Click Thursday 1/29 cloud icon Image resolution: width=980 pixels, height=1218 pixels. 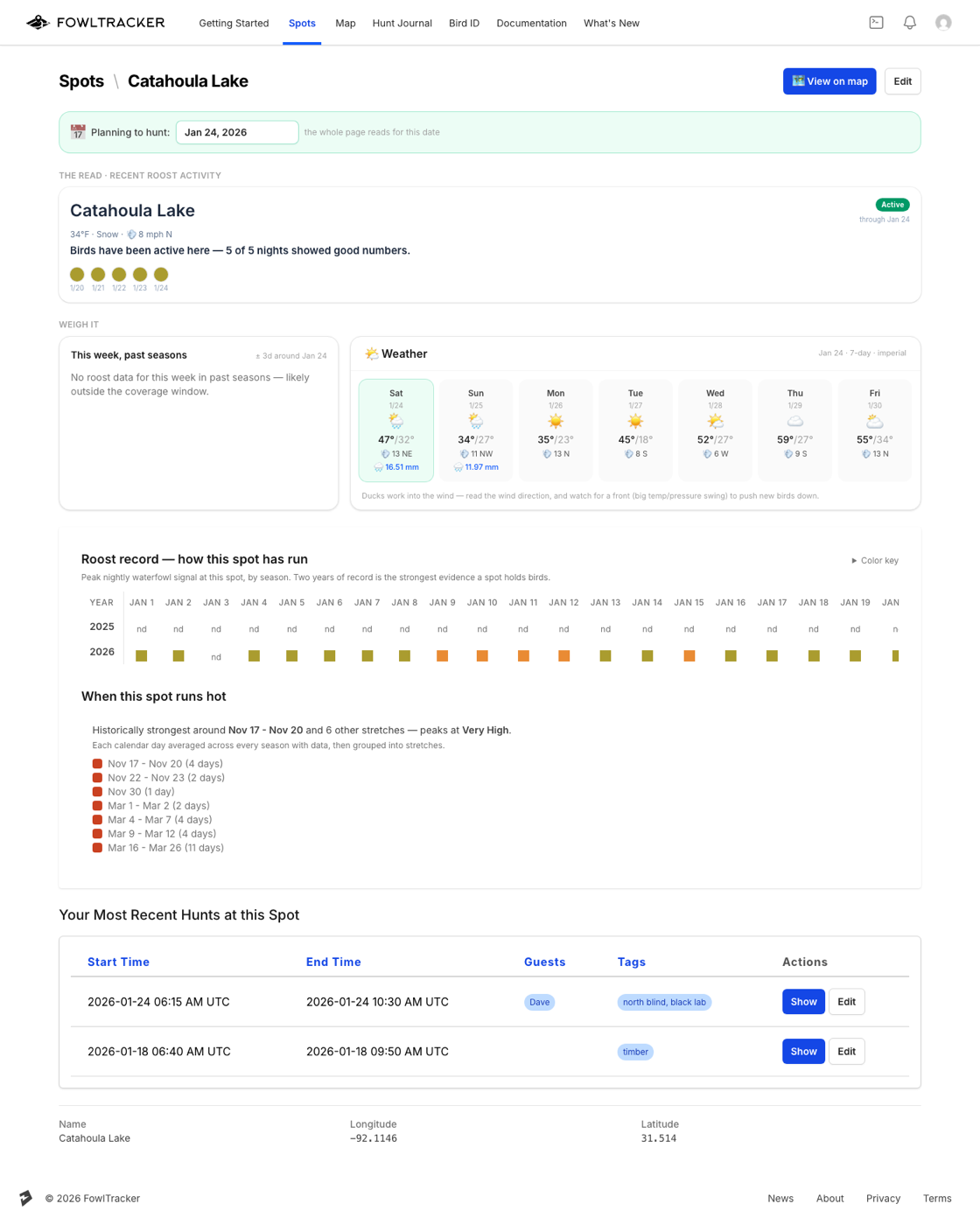tap(794, 422)
